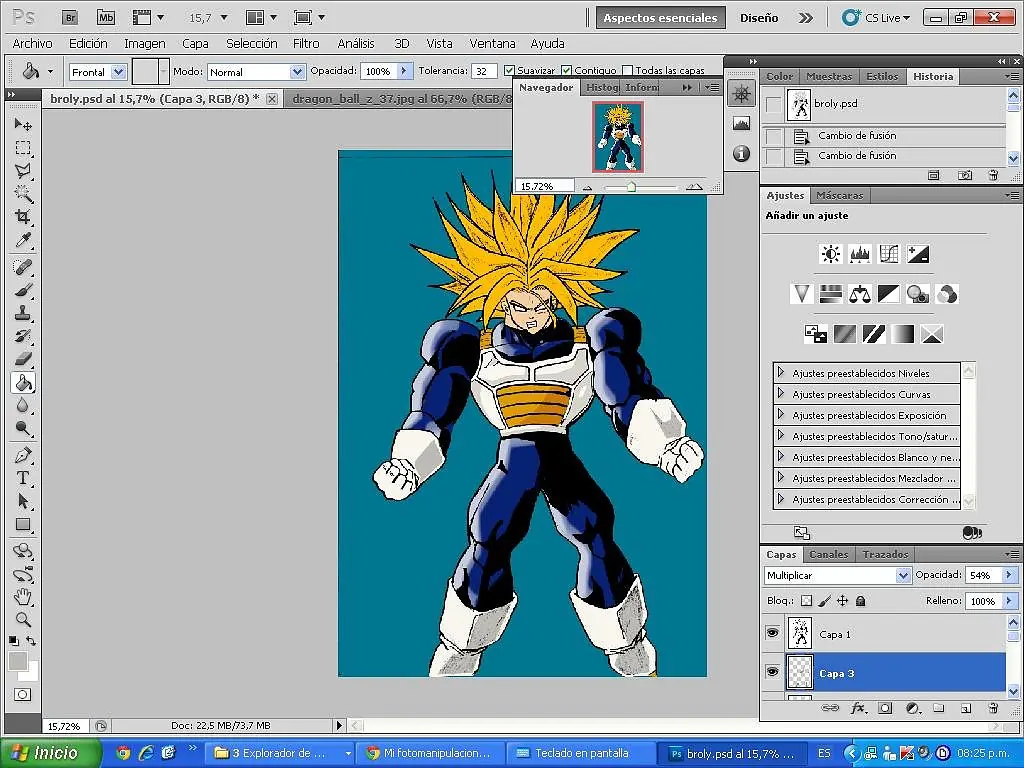The image size is (1024, 768).
Task: Select the Dodge tool
Action: point(23,428)
